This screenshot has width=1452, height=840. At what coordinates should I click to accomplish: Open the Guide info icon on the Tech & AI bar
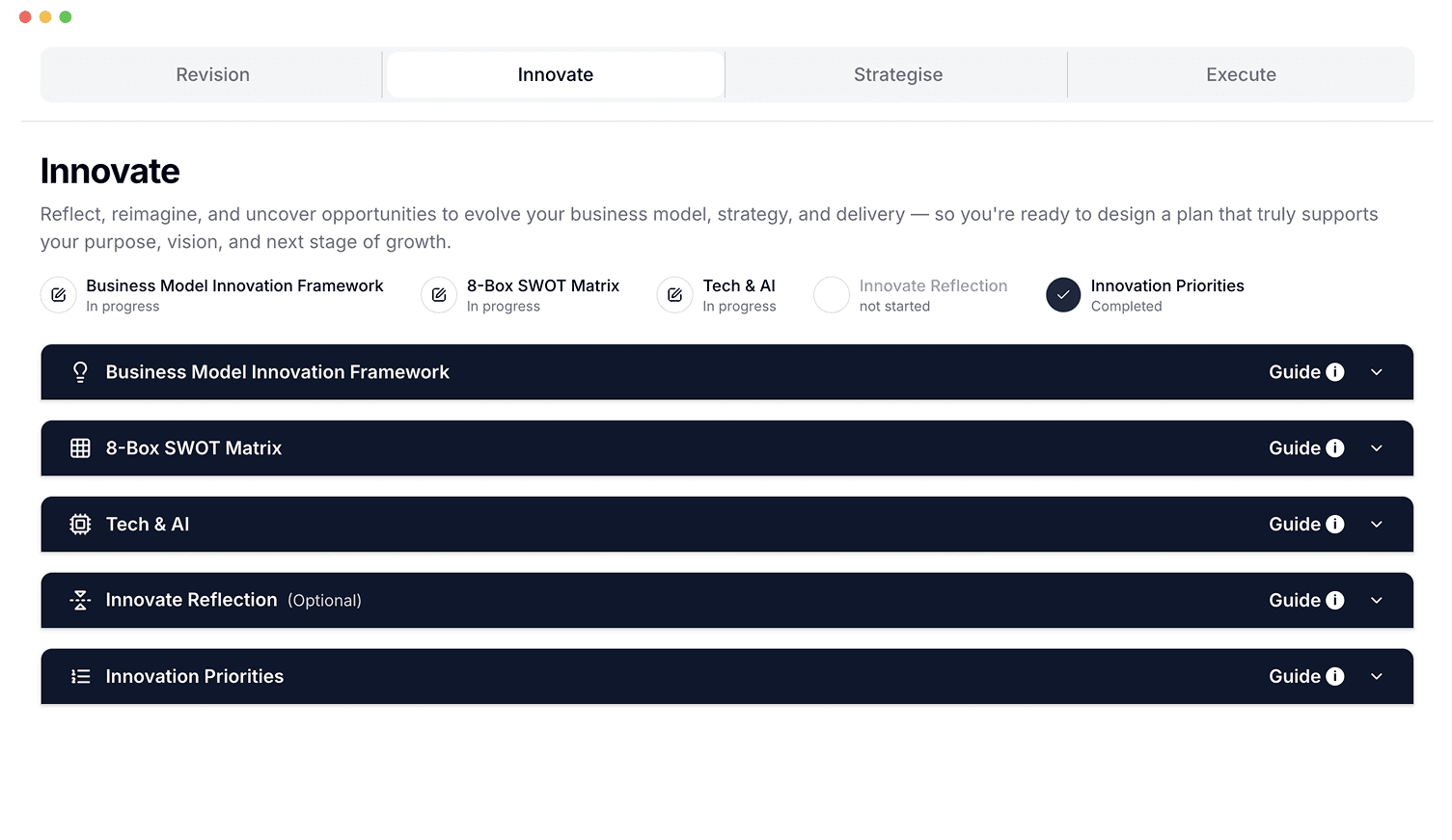tap(1335, 524)
